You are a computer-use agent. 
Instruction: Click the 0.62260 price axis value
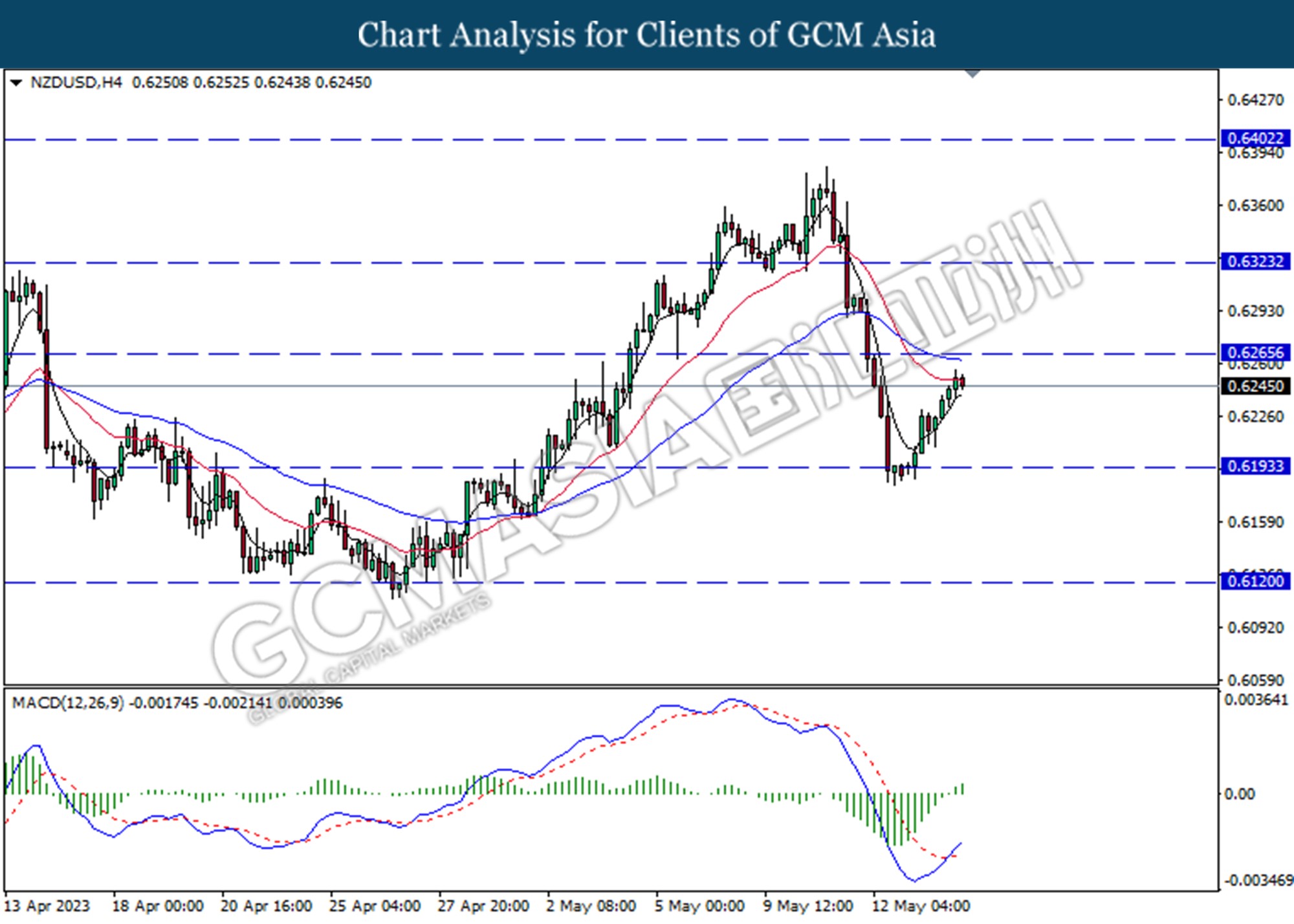coord(1256,417)
